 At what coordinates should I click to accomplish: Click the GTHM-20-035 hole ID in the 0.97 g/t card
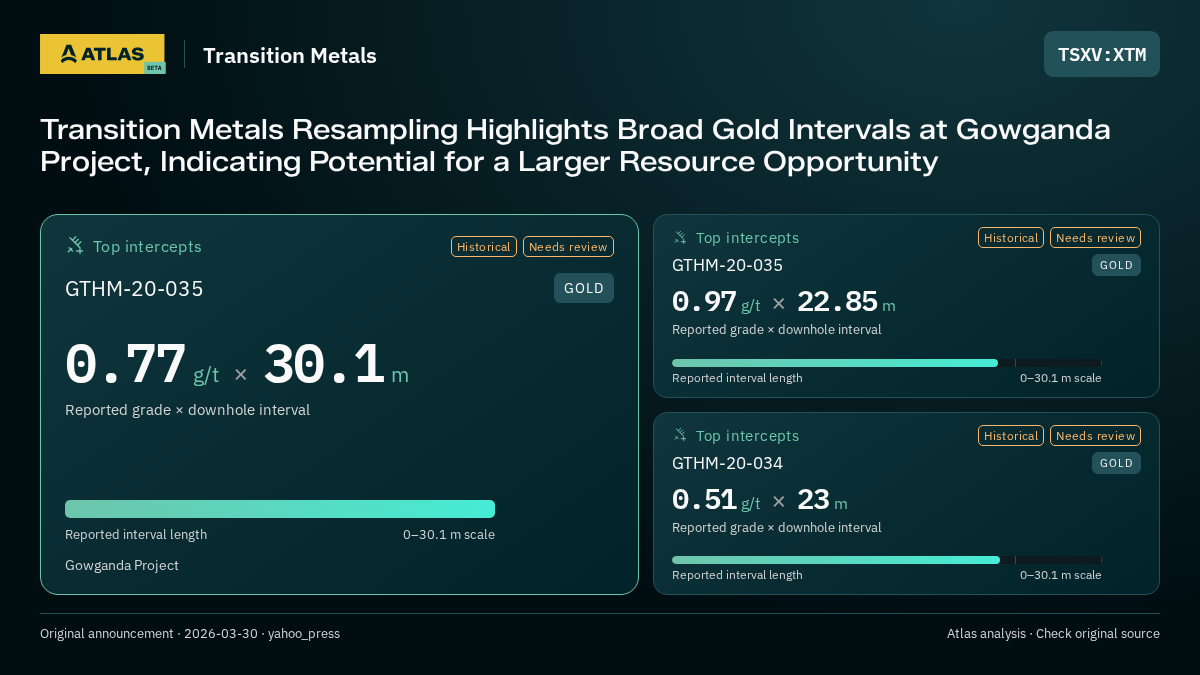pos(727,265)
